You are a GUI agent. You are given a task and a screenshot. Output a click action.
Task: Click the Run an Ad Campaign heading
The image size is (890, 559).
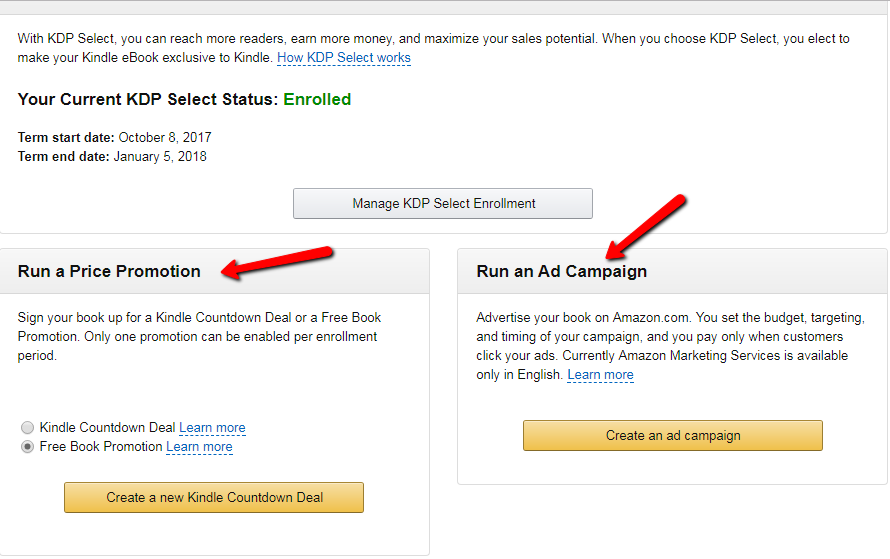[561, 271]
